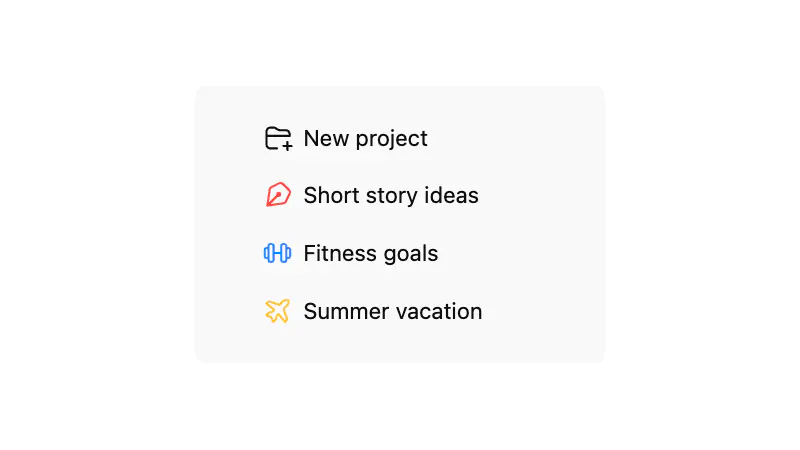Select the new folder icon
The image size is (800, 450).
pyautogui.click(x=278, y=139)
